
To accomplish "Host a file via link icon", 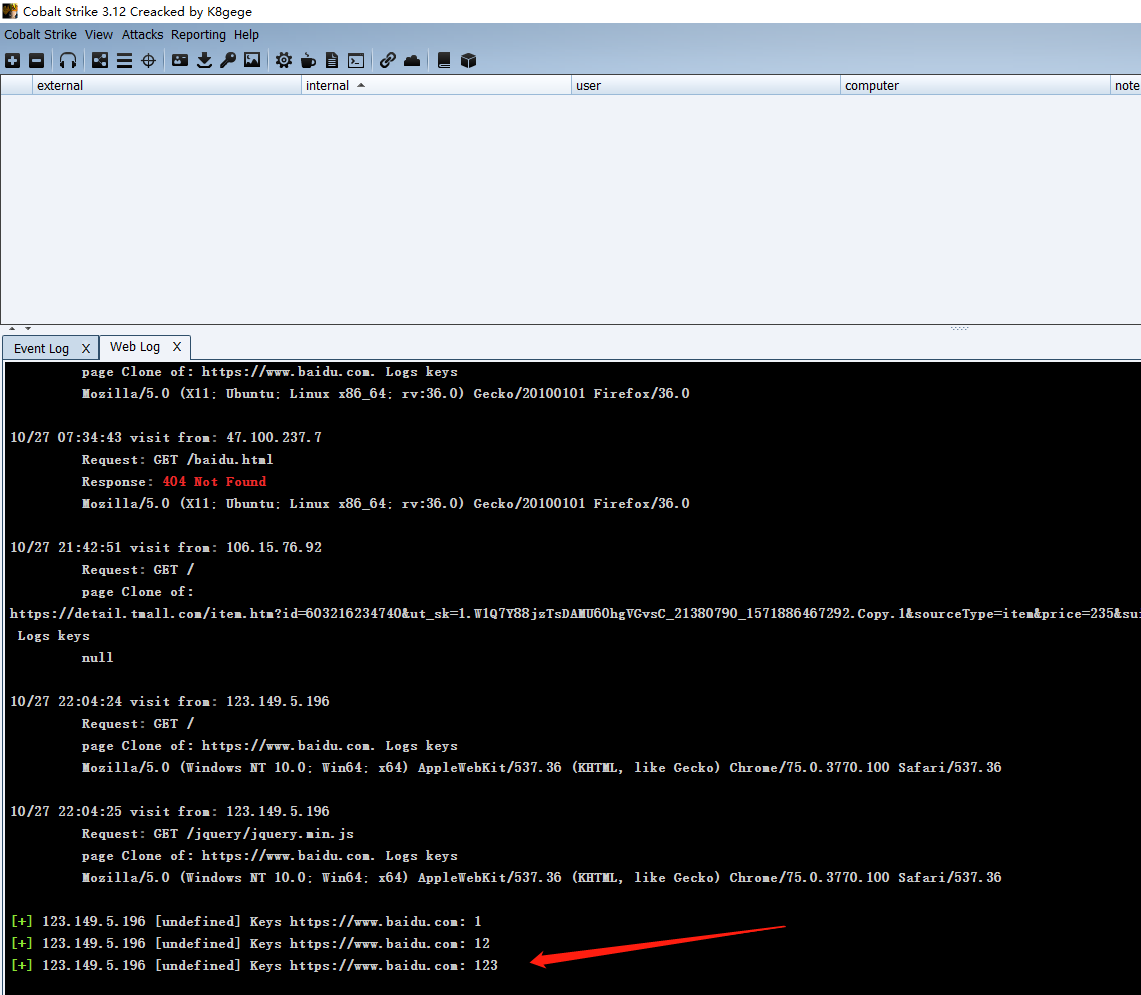I will (x=388, y=60).
